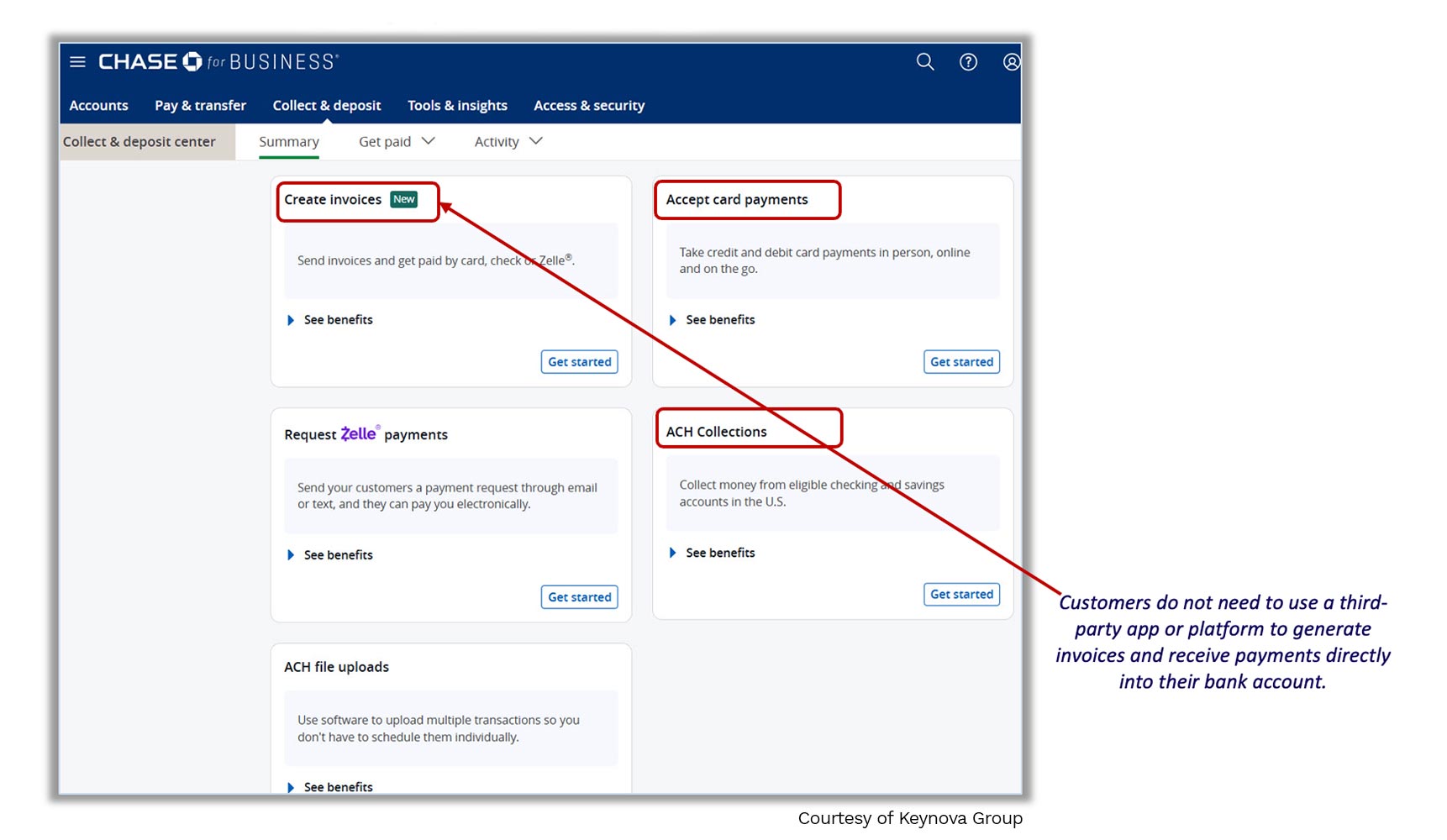Select the Collect & deposit center heading
This screenshot has height=840, width=1447.
tap(139, 142)
